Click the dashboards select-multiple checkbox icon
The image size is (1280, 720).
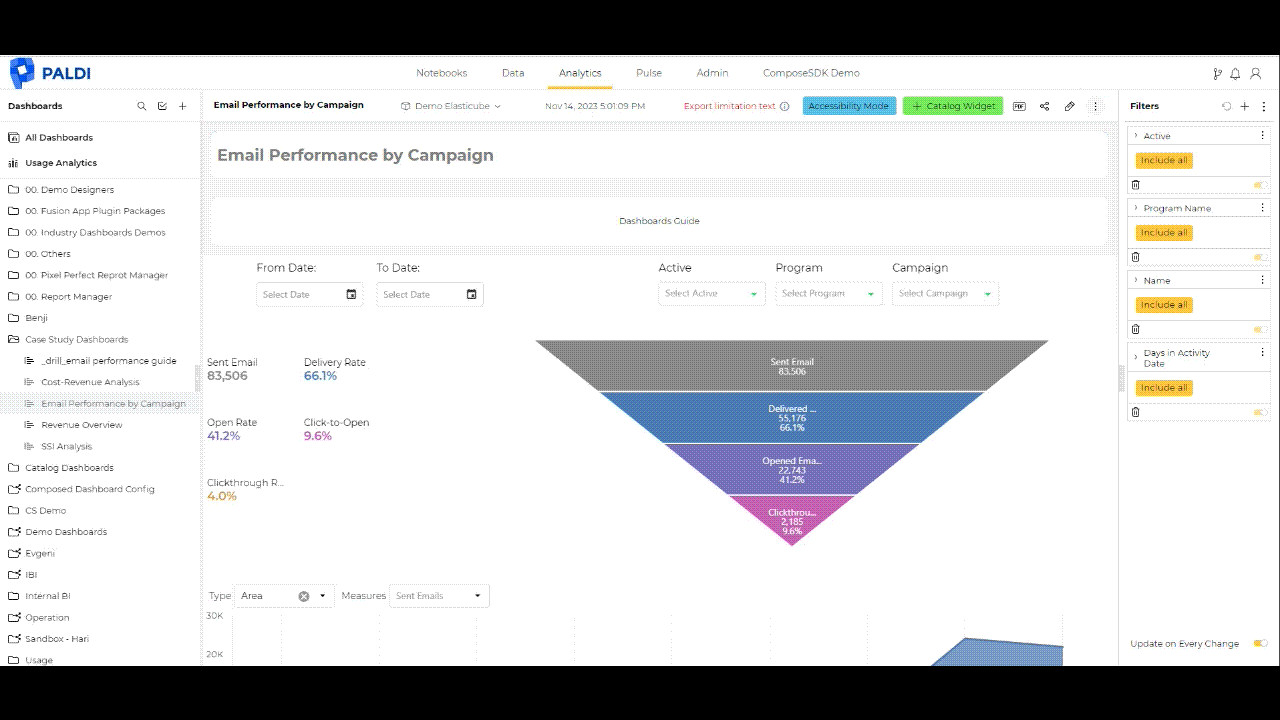point(162,106)
